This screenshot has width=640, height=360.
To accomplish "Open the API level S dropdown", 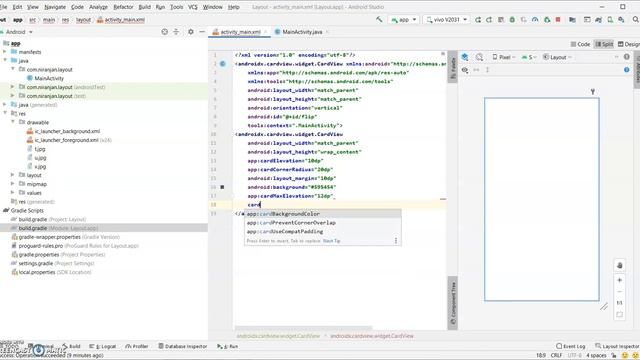I will click(x=529, y=57).
